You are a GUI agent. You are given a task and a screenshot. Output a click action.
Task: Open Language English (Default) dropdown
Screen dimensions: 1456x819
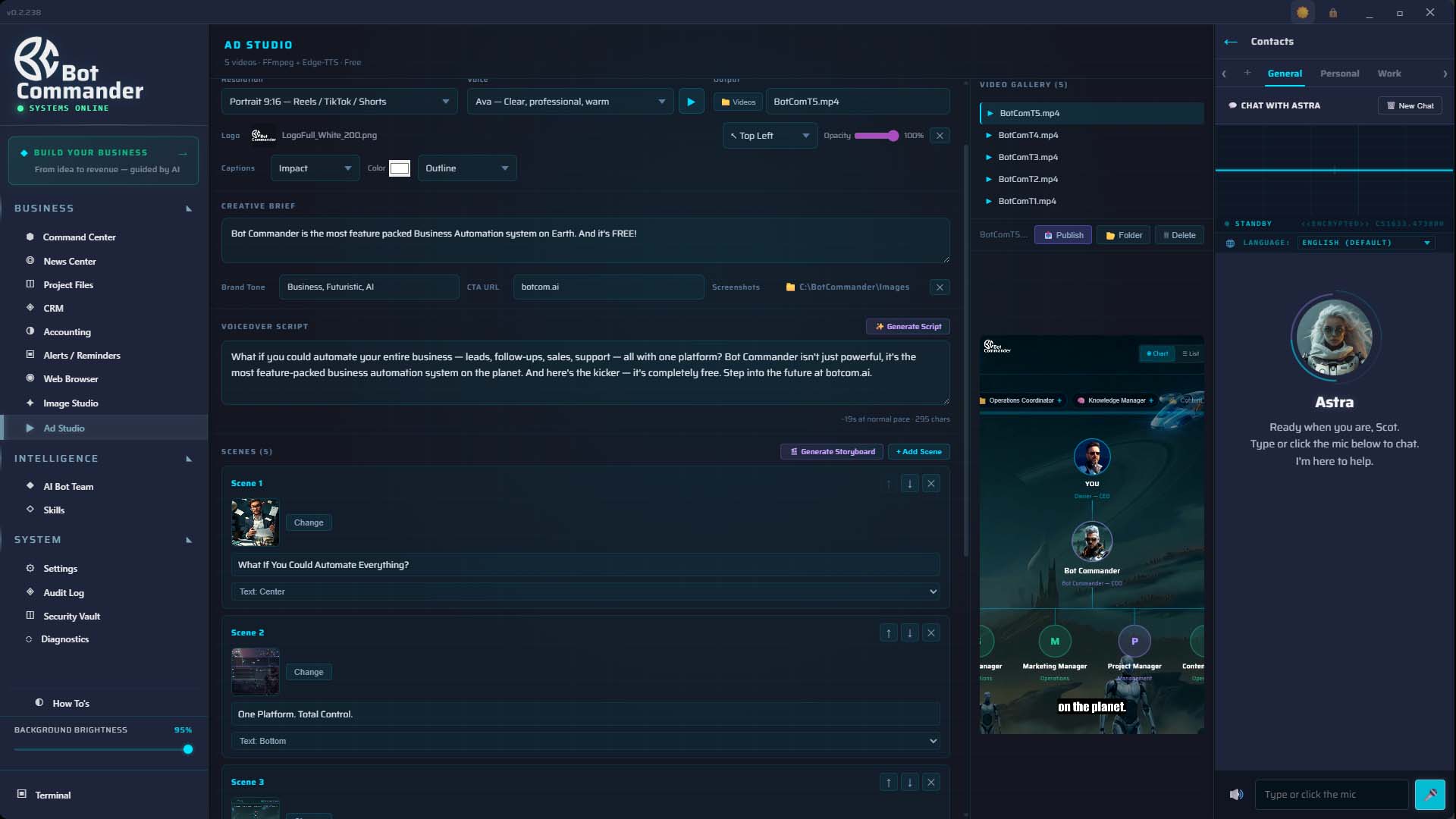(x=1365, y=243)
